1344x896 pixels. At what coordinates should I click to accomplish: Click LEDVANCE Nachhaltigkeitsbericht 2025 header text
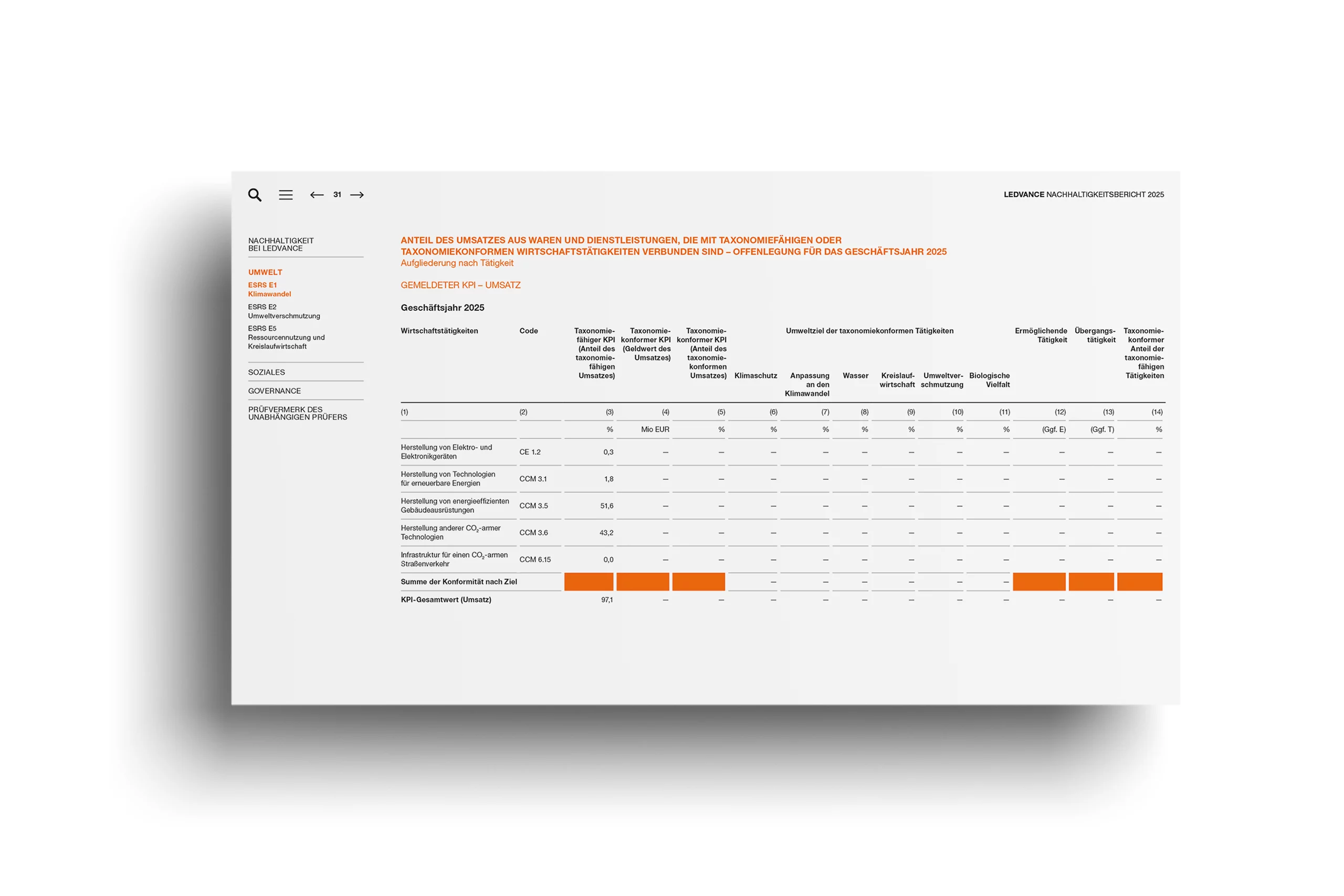click(1084, 195)
